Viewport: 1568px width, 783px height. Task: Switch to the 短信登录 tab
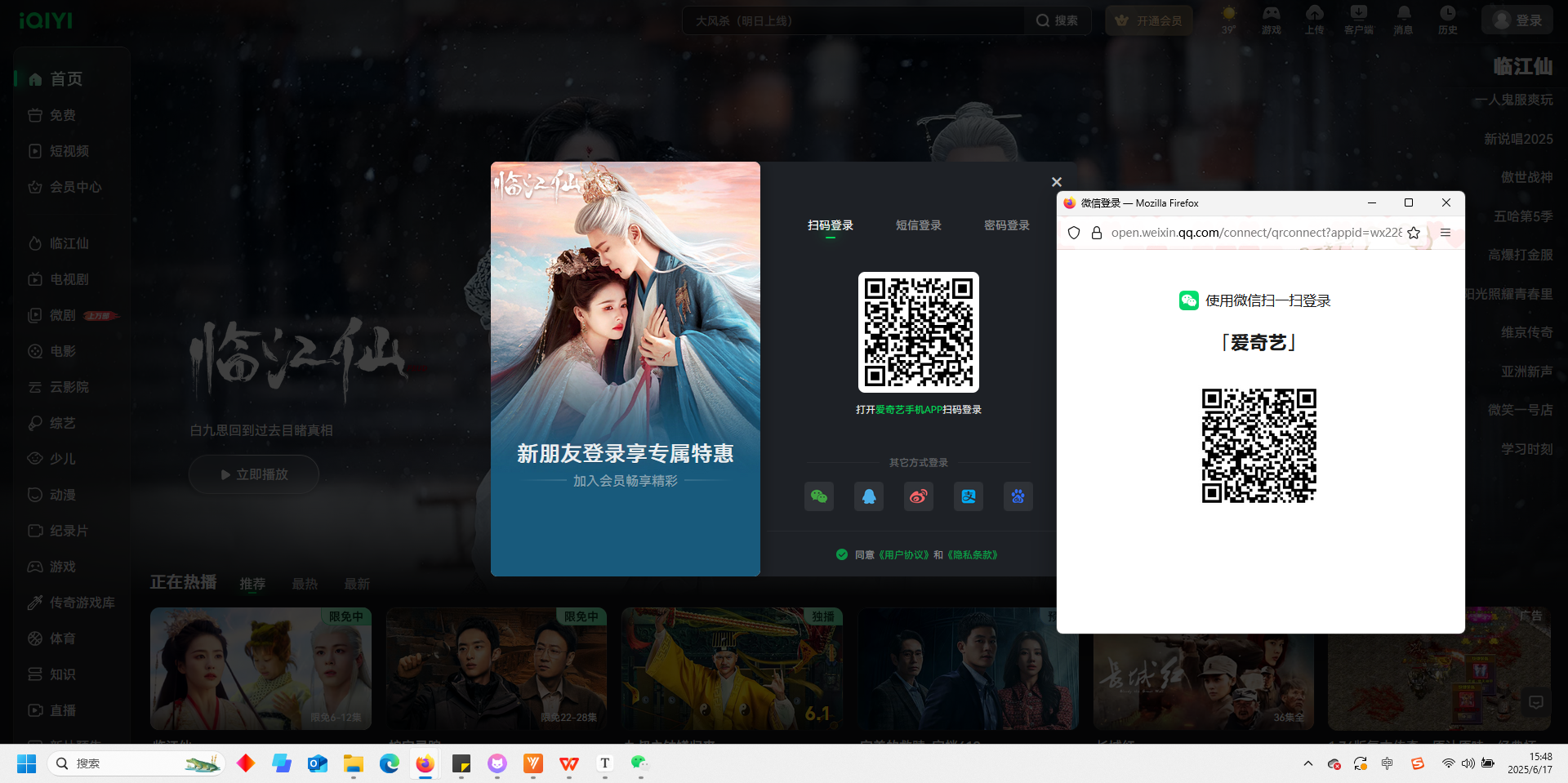pyautogui.click(x=919, y=225)
